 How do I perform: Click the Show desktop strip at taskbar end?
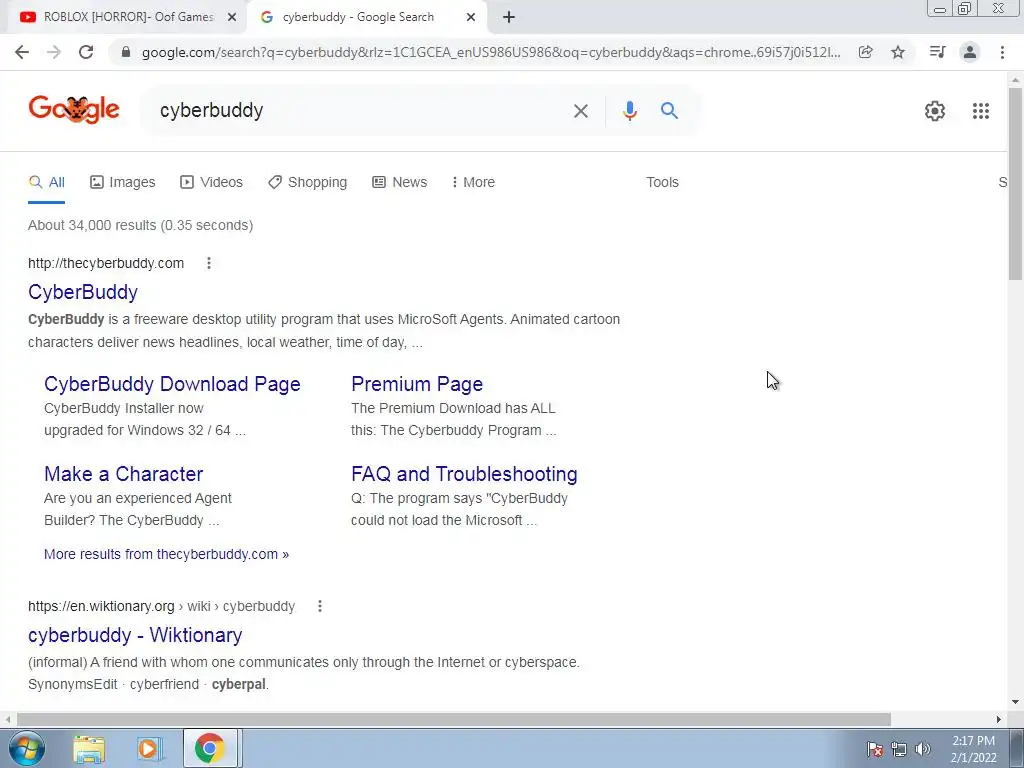(x=1016, y=748)
